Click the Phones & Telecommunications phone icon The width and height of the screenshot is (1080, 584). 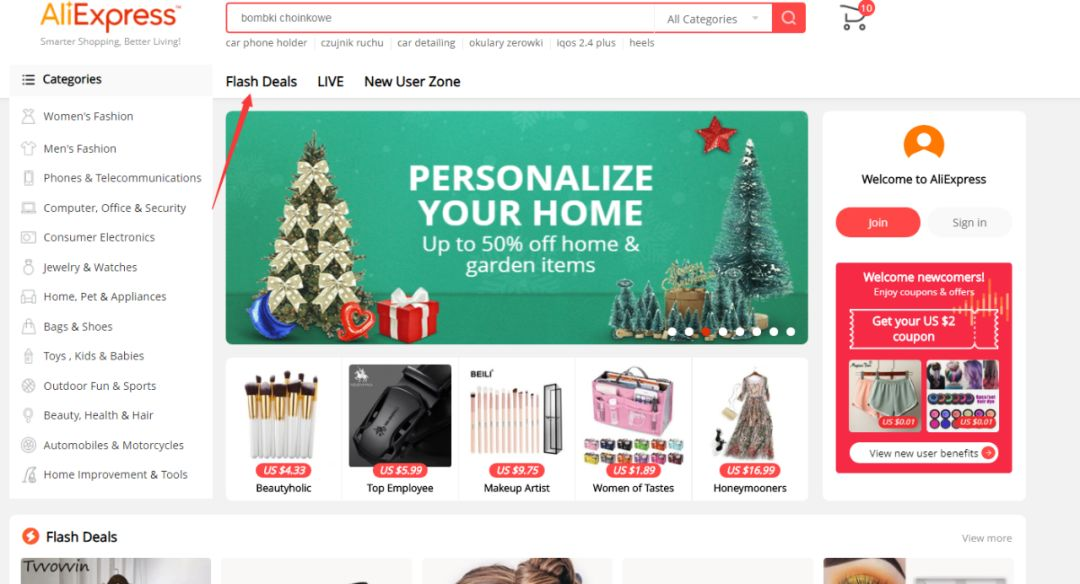tap(28, 178)
